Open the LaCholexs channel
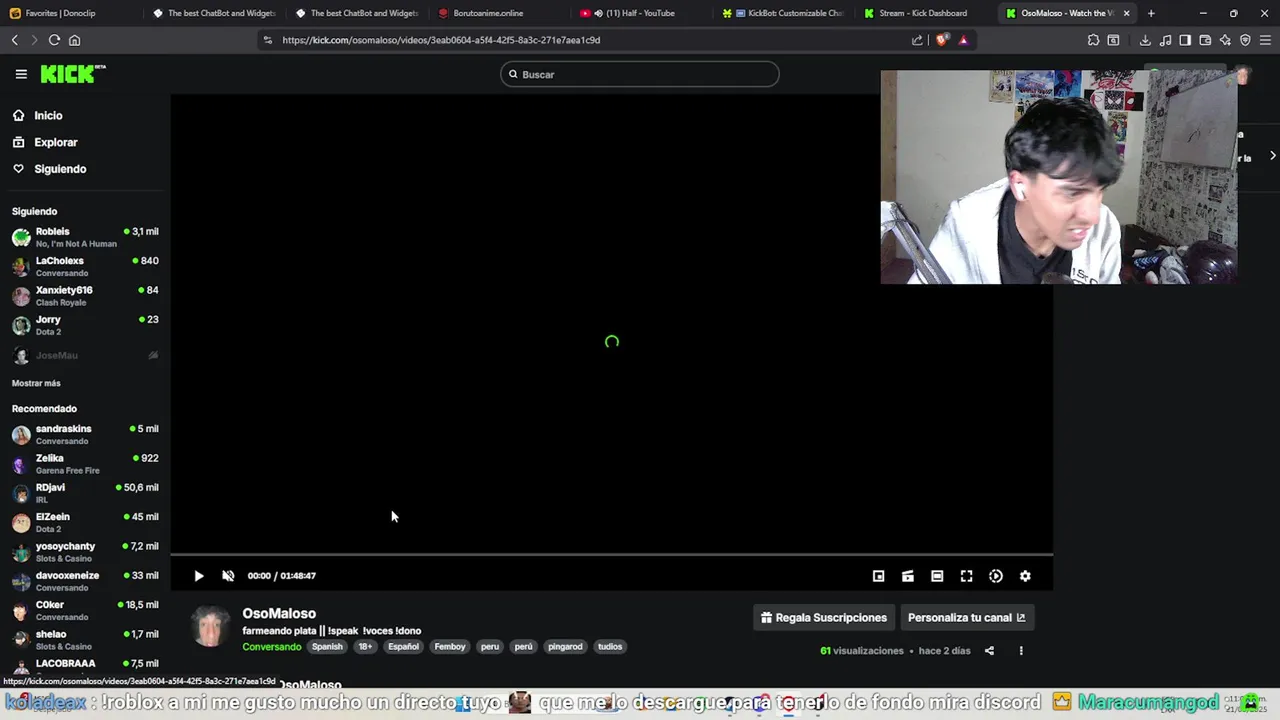Image resolution: width=1280 pixels, height=720 pixels. click(85, 266)
